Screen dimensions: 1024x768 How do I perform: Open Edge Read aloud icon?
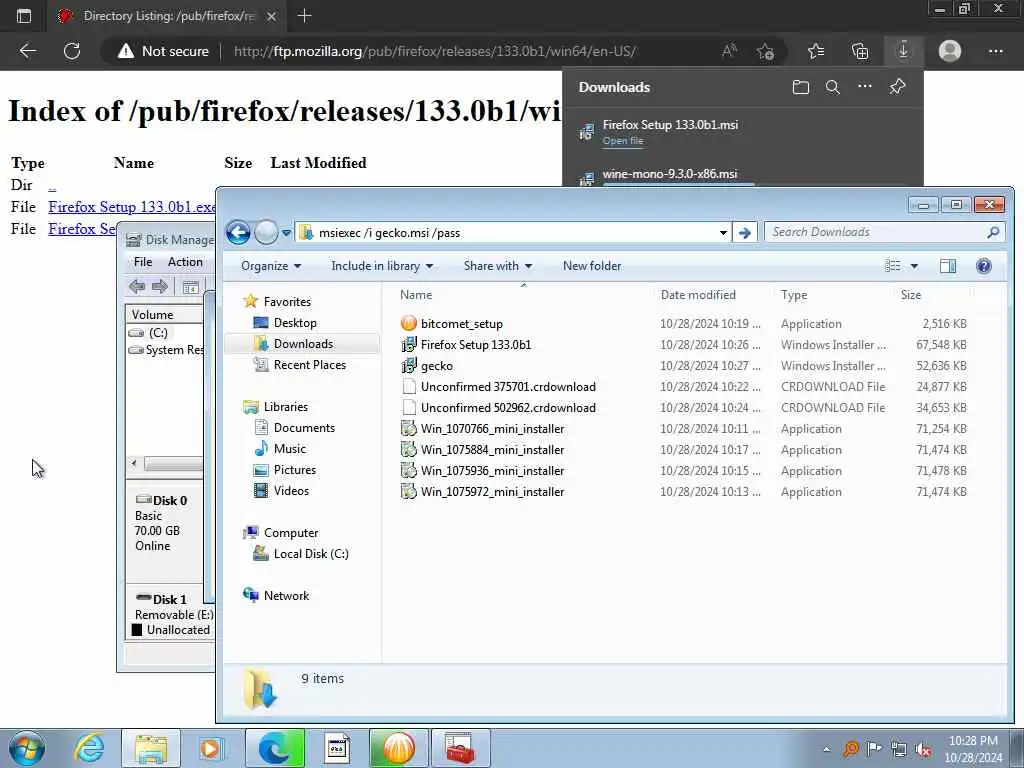[729, 51]
